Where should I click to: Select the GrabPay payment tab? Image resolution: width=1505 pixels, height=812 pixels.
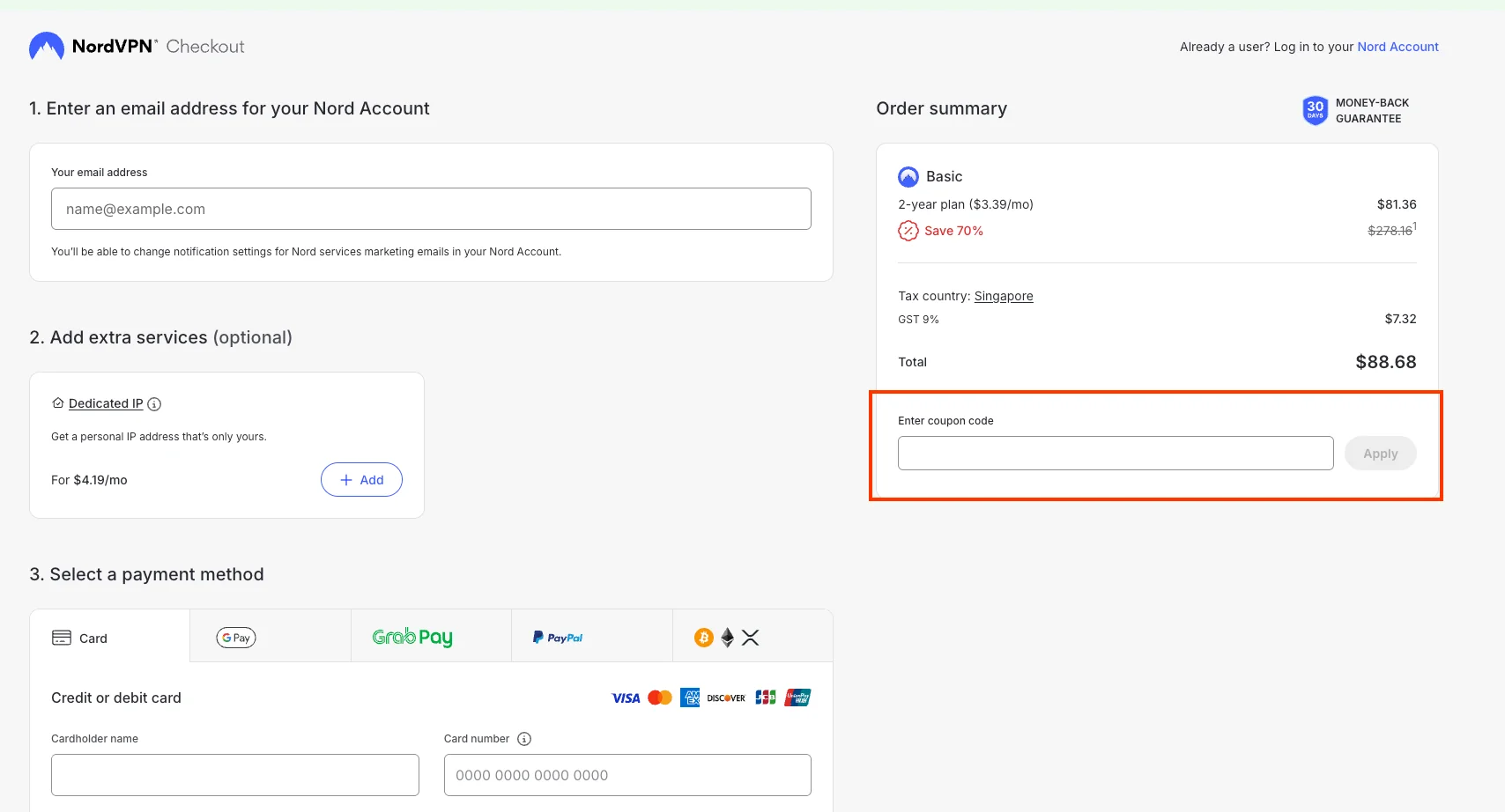[431, 636]
